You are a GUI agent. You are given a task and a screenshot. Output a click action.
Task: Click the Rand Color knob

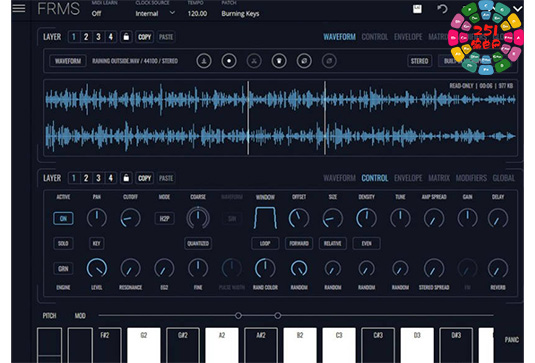click(x=265, y=268)
